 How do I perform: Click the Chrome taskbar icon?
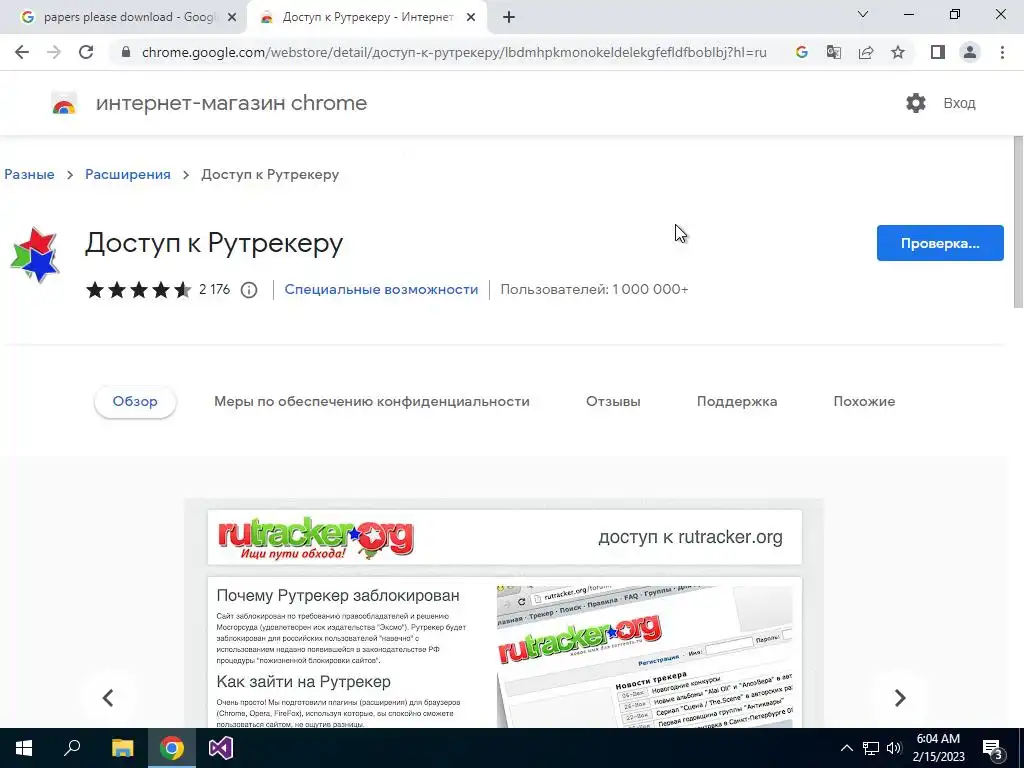172,748
